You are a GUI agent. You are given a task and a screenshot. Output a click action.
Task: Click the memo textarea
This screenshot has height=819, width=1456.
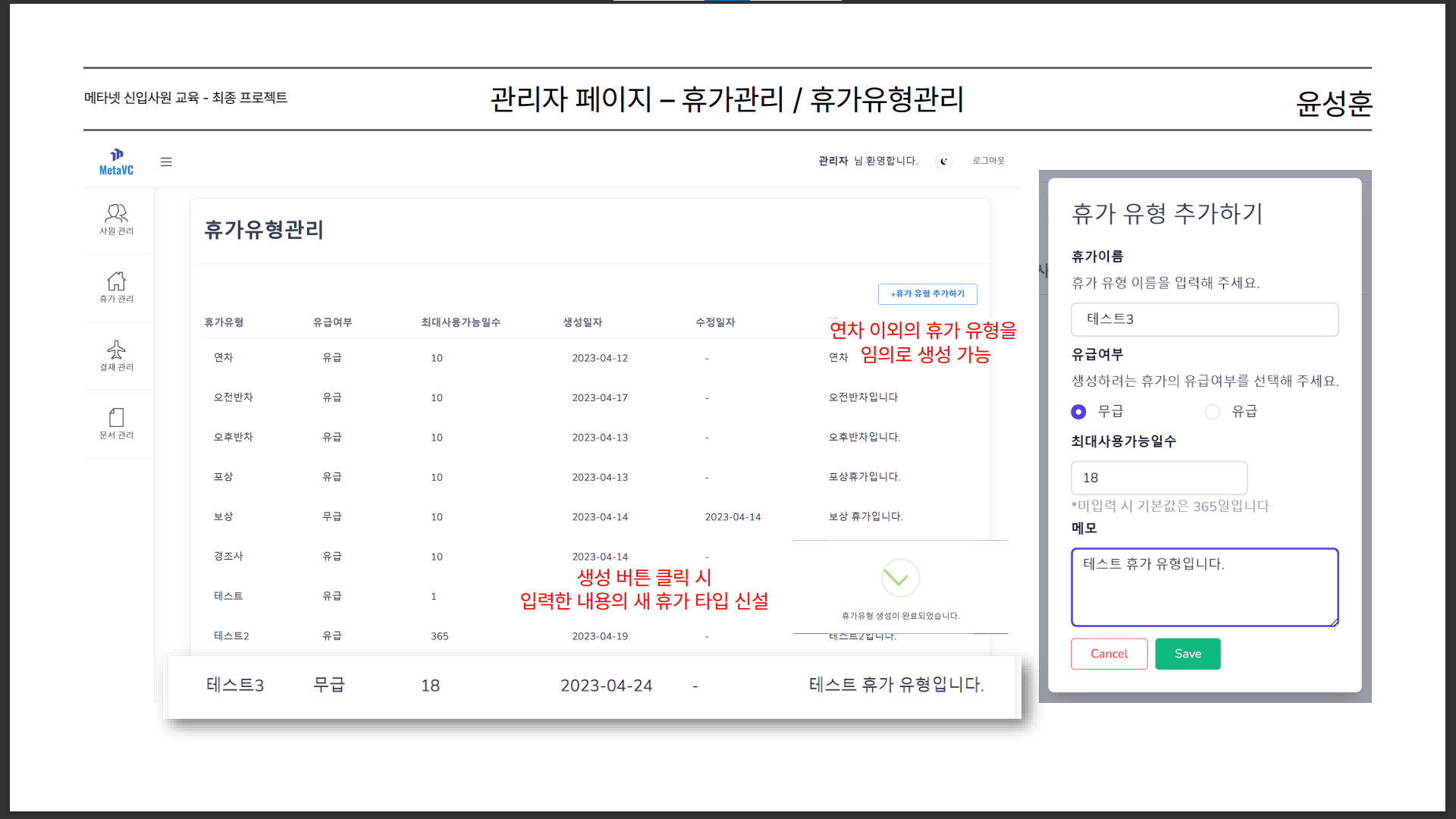[1204, 587]
